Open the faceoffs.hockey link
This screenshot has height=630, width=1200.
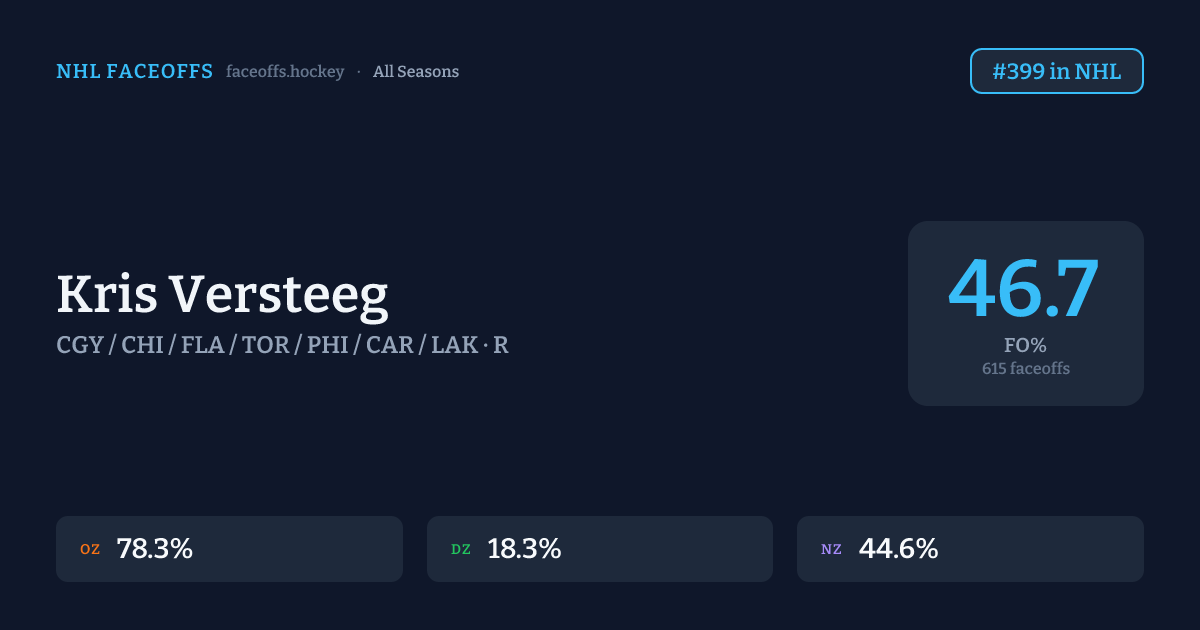(285, 72)
